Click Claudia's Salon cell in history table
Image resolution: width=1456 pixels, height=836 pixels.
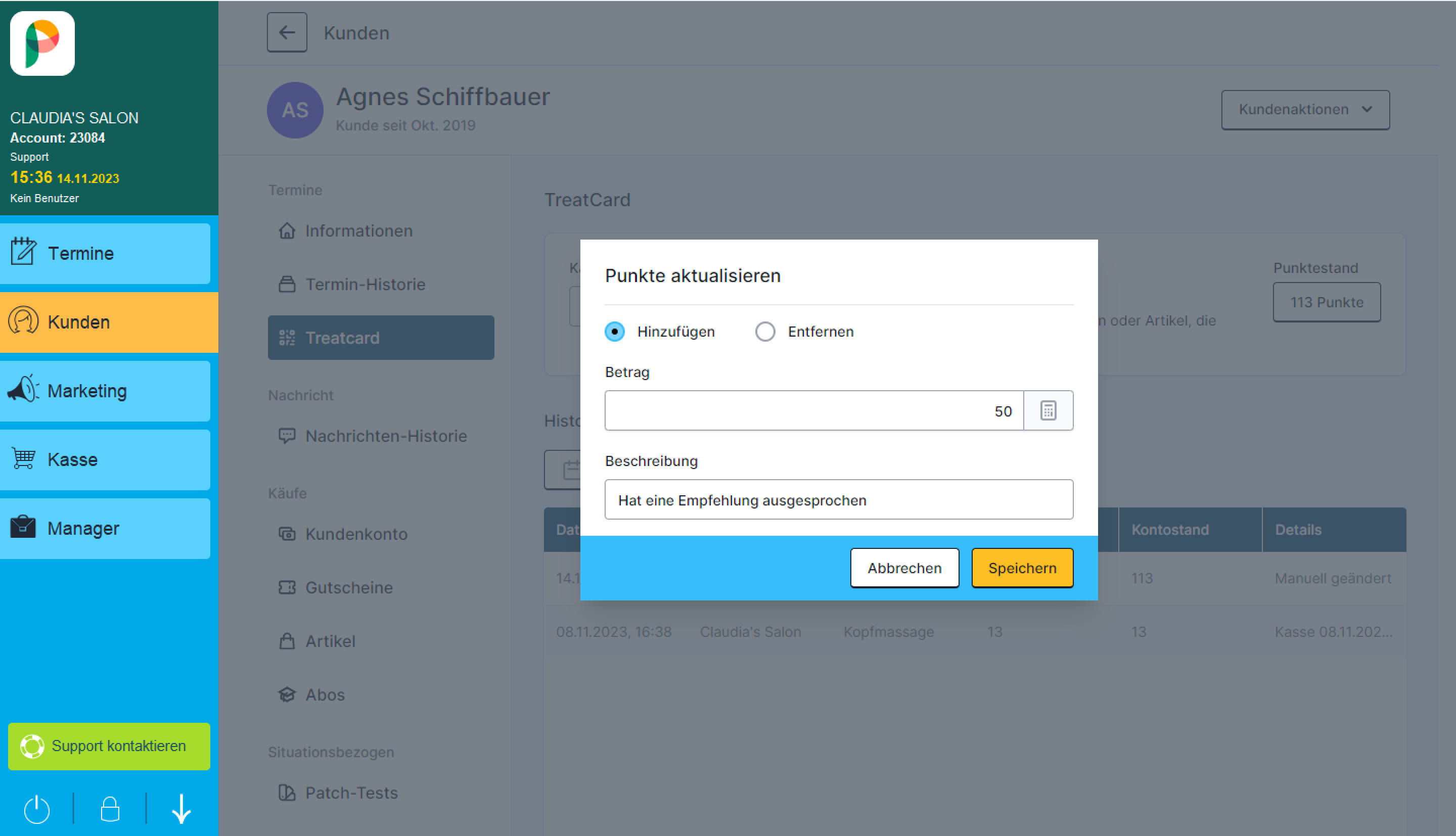pyautogui.click(x=750, y=632)
